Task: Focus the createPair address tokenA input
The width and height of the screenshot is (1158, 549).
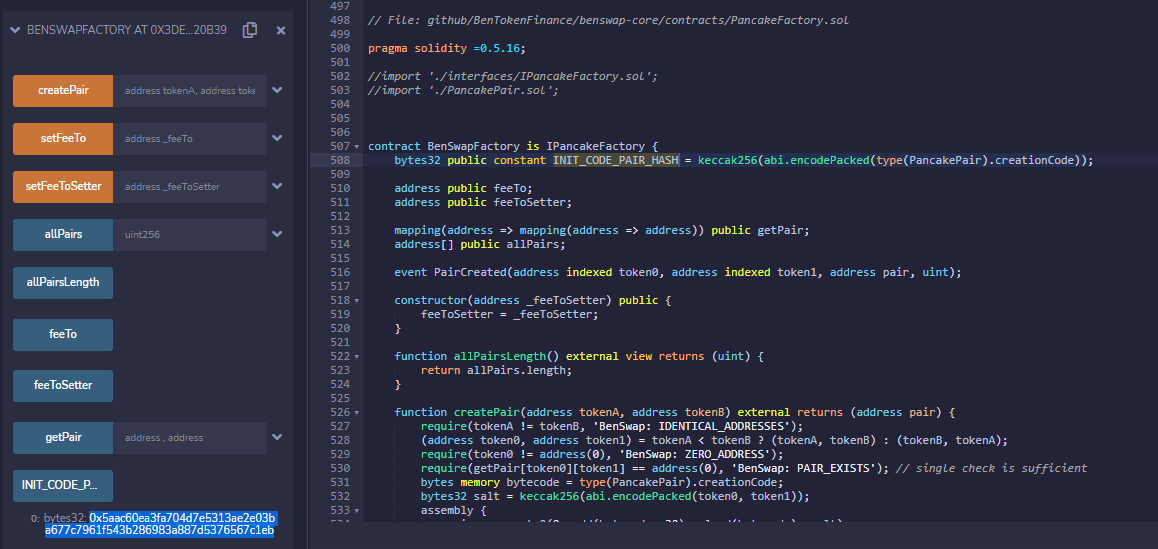Action: (x=190, y=91)
